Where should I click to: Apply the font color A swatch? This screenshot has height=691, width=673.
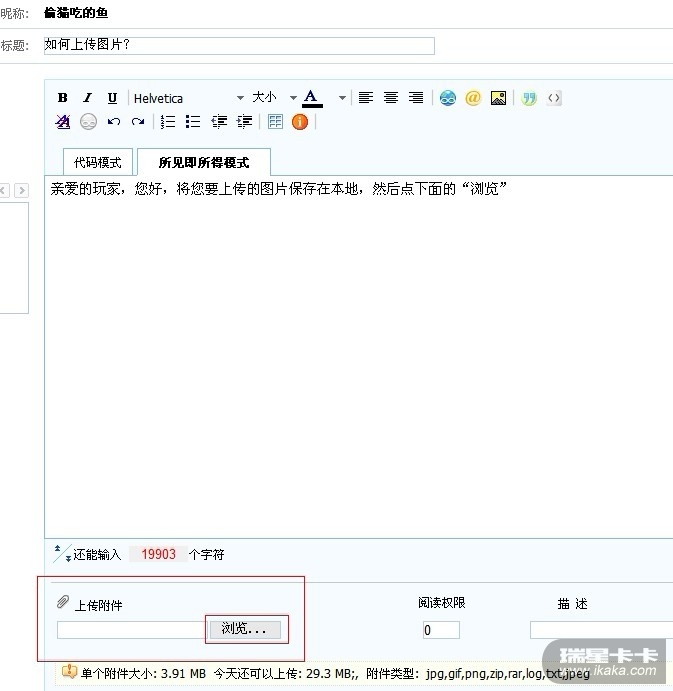click(x=312, y=98)
